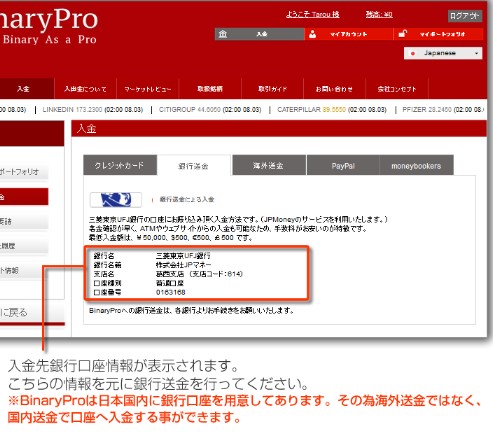Open the マーケットレビュー menu item
493x435 pixels.
[148, 89]
